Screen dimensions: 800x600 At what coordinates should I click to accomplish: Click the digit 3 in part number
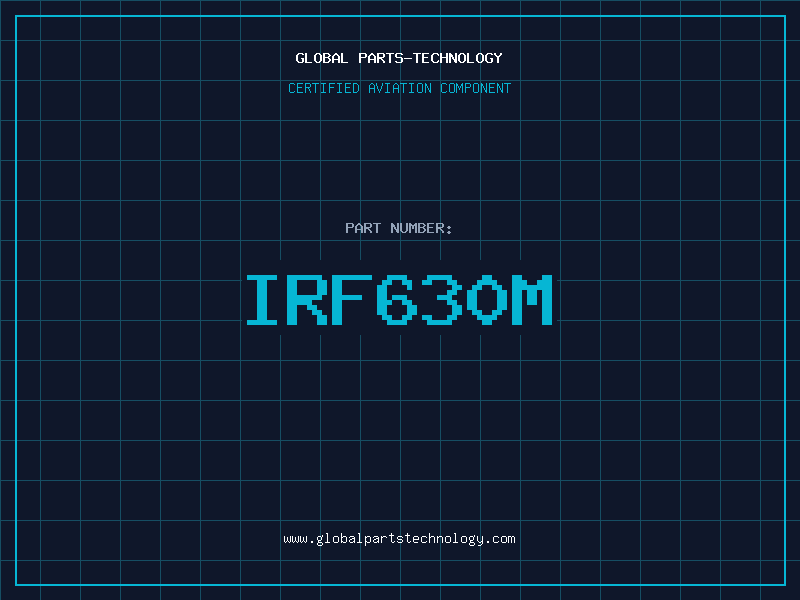pyautogui.click(x=444, y=300)
